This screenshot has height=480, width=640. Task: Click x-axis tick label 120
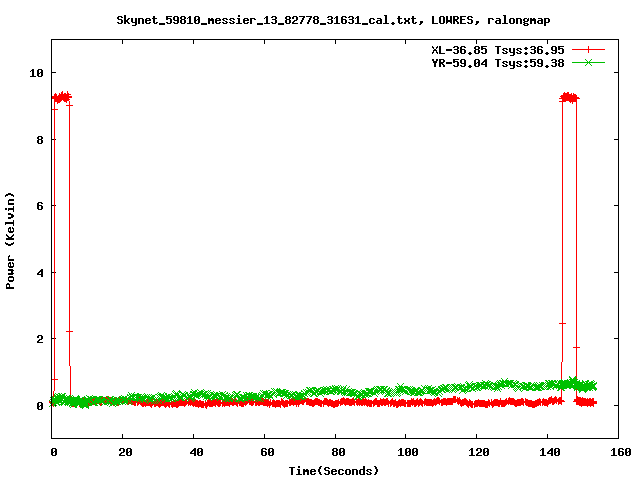coord(479,452)
